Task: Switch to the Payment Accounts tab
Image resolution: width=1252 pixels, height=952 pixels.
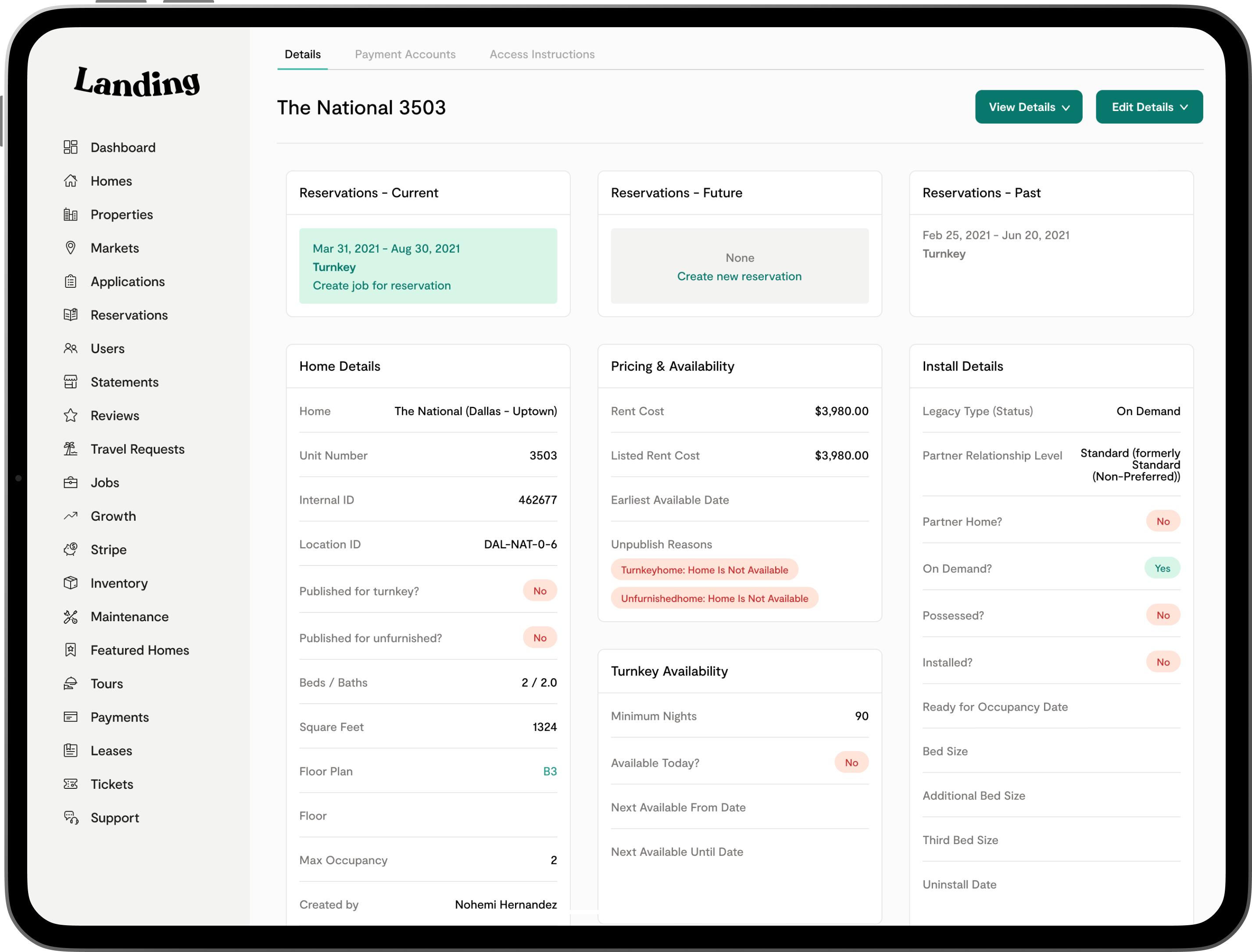Action: (405, 54)
